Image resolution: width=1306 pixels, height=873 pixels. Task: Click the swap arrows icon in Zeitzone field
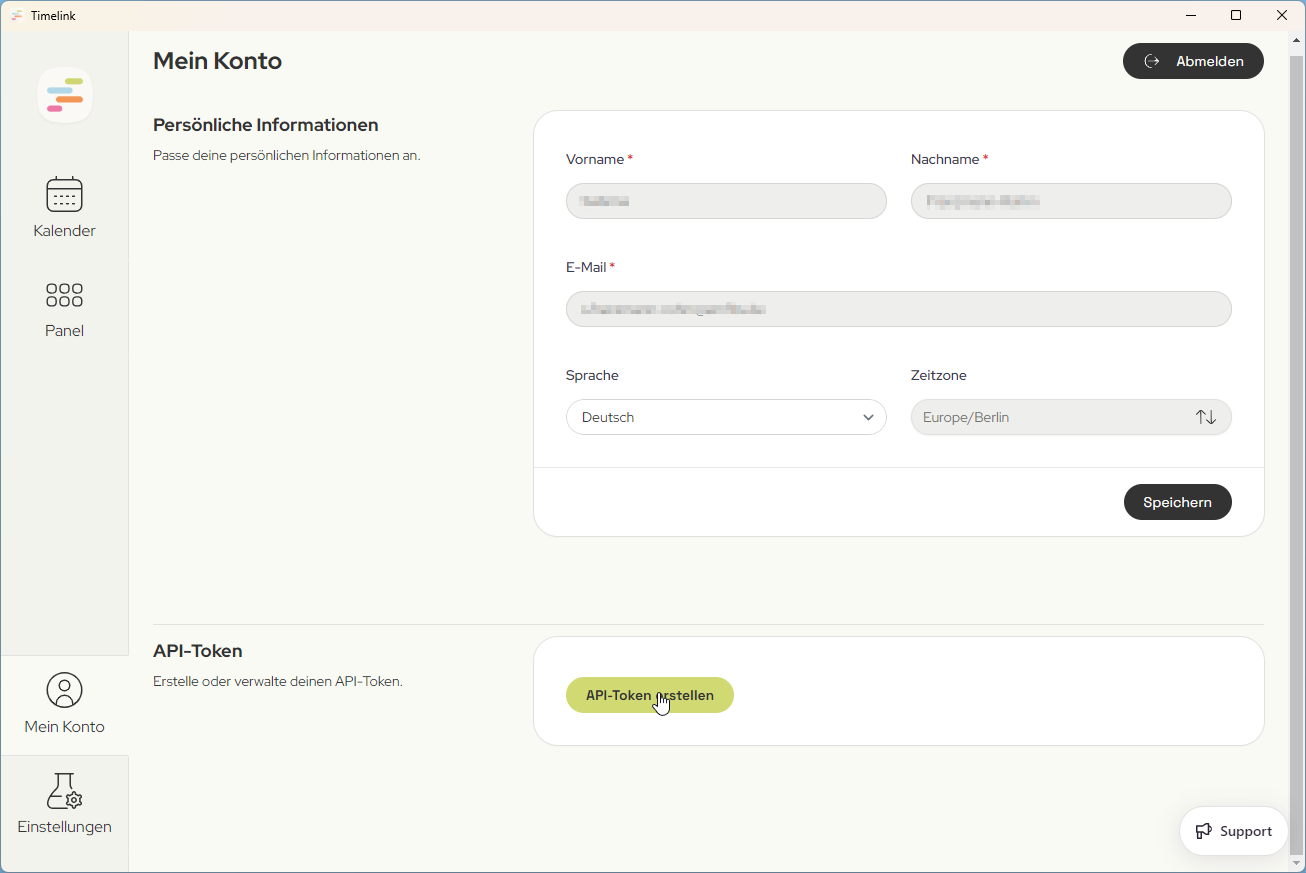pyautogui.click(x=1206, y=417)
